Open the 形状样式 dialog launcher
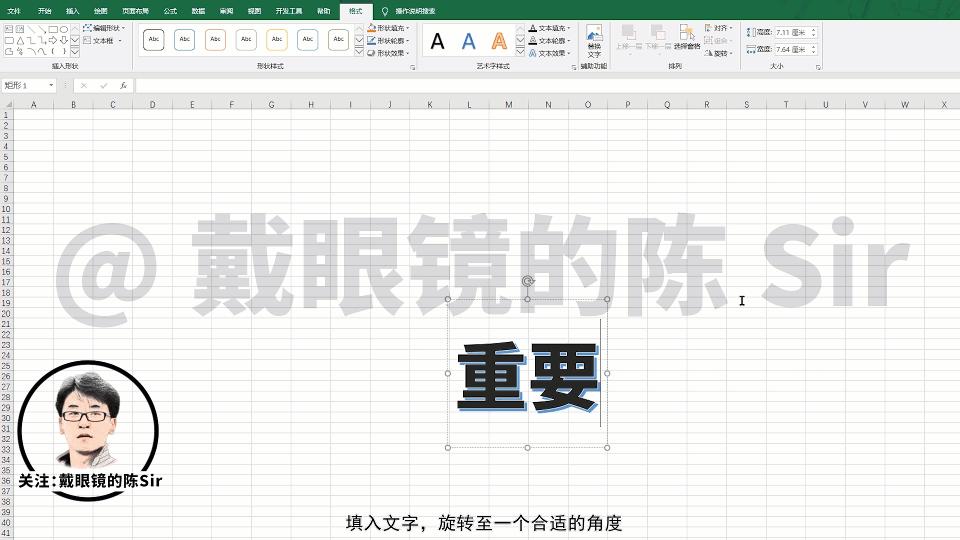Viewport: 960px width, 540px height. click(x=413, y=67)
